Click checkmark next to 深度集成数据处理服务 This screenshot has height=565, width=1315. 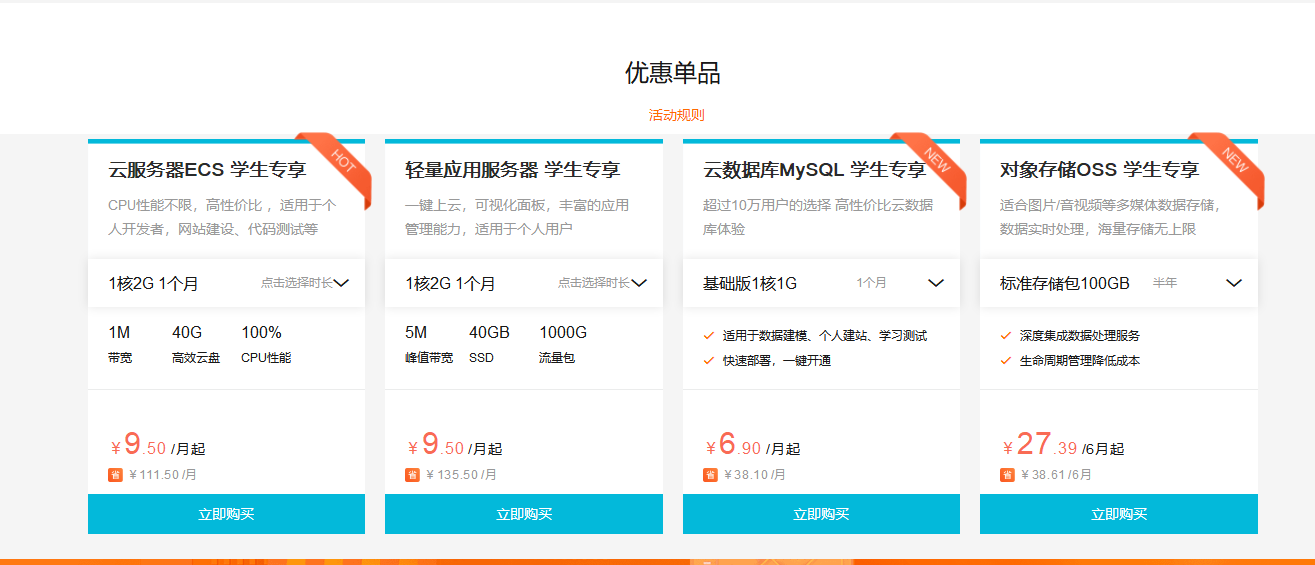pos(1006,336)
